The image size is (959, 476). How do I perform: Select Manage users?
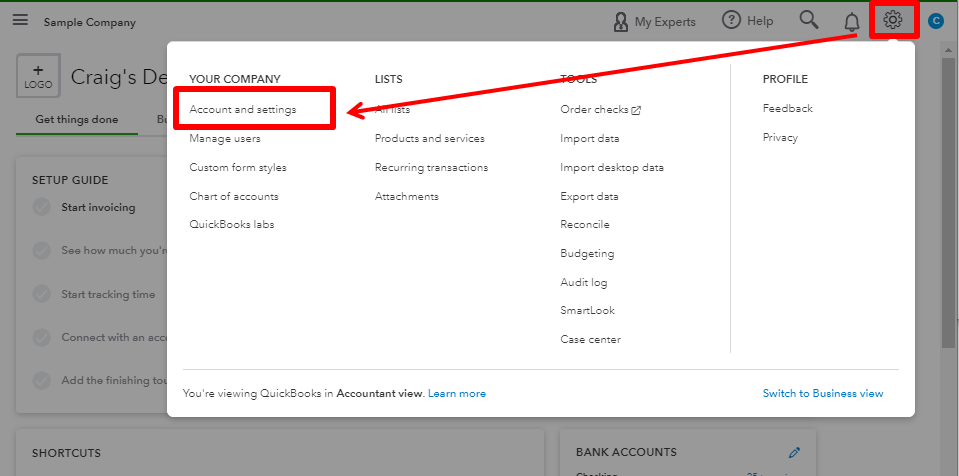click(225, 138)
